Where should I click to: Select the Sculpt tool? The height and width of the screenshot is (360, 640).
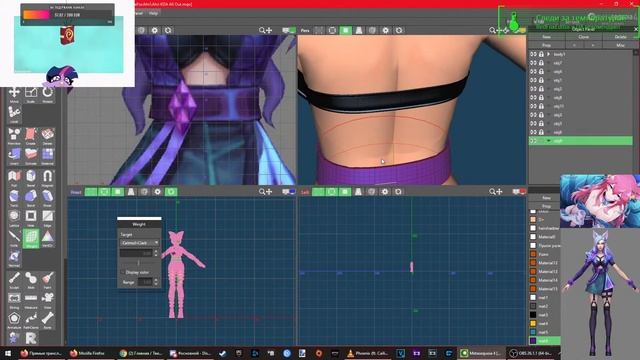coord(14,280)
